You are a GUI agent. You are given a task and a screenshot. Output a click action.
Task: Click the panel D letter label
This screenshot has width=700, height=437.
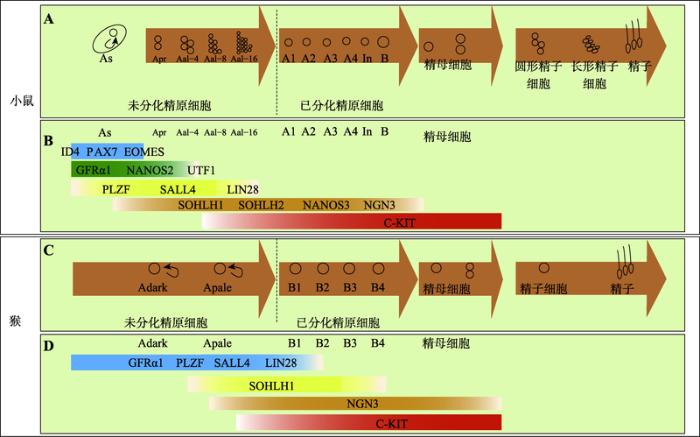click(x=49, y=346)
